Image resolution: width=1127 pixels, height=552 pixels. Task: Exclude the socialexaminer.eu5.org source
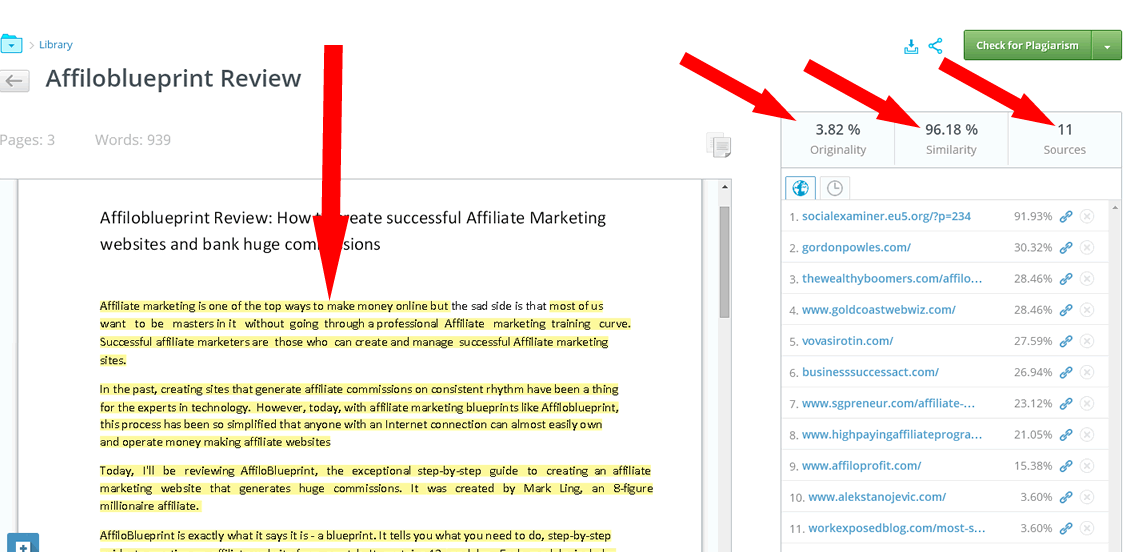[x=1087, y=216]
